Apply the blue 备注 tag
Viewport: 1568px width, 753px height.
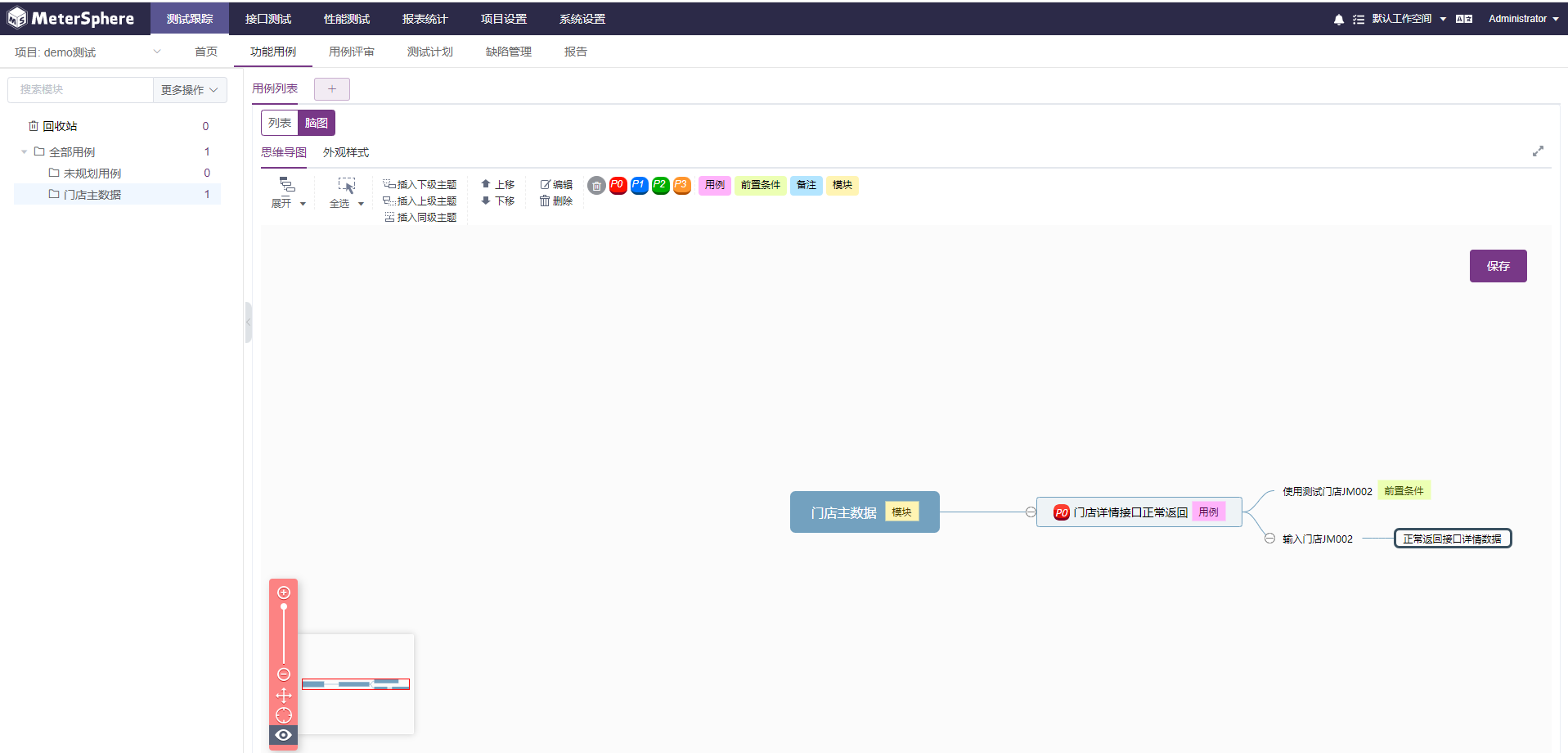tap(806, 185)
